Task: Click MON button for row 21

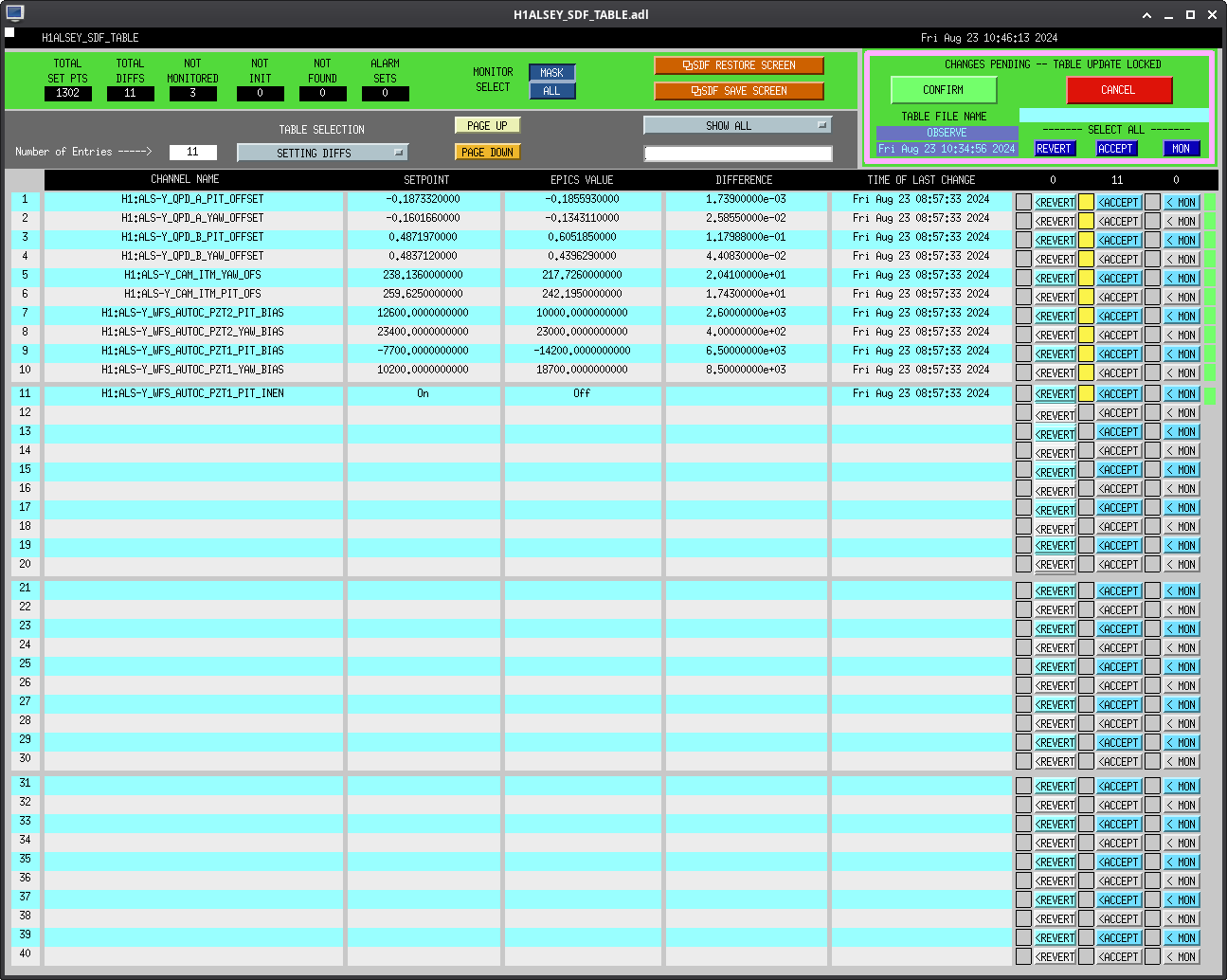Action: click(1182, 590)
